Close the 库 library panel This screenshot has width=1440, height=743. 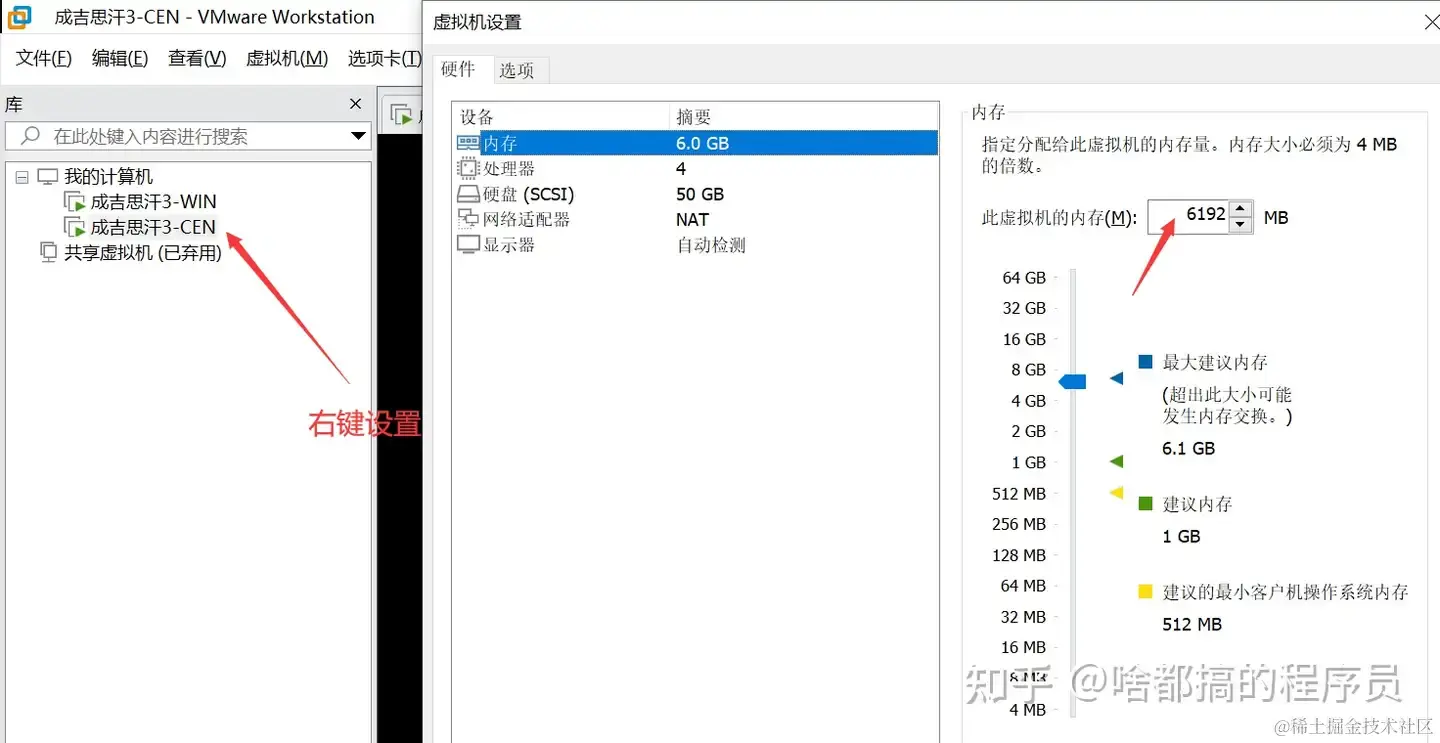tap(355, 104)
